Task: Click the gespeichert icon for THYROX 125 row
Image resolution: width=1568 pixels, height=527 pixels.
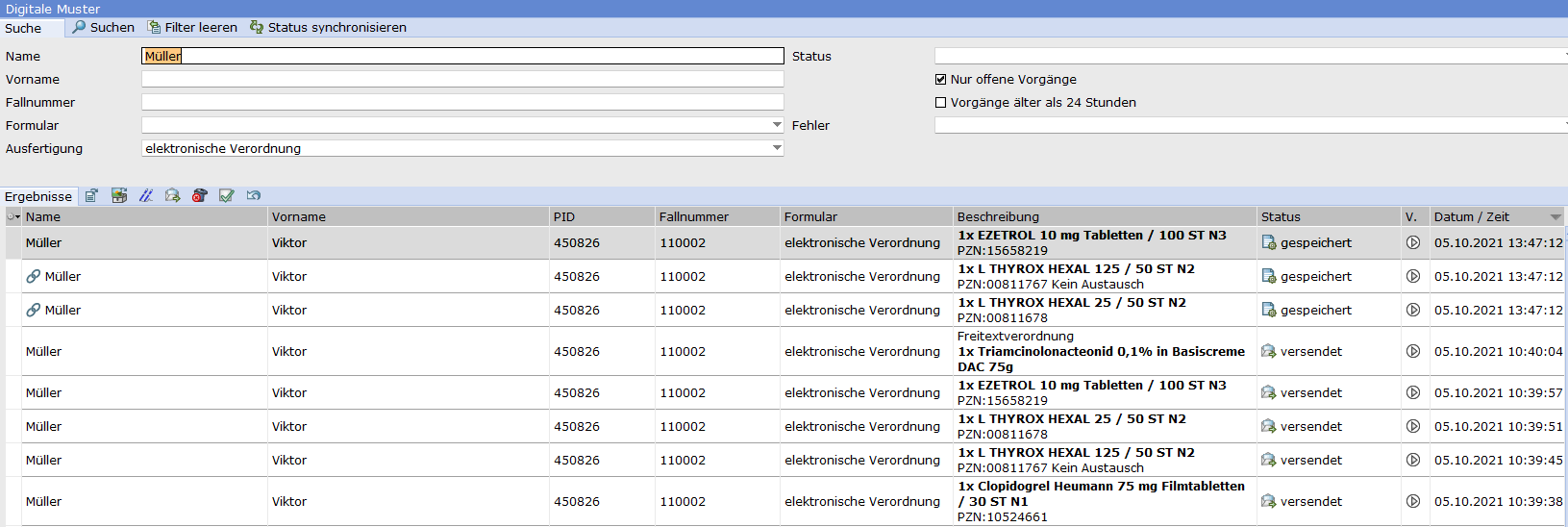Action: (1269, 276)
